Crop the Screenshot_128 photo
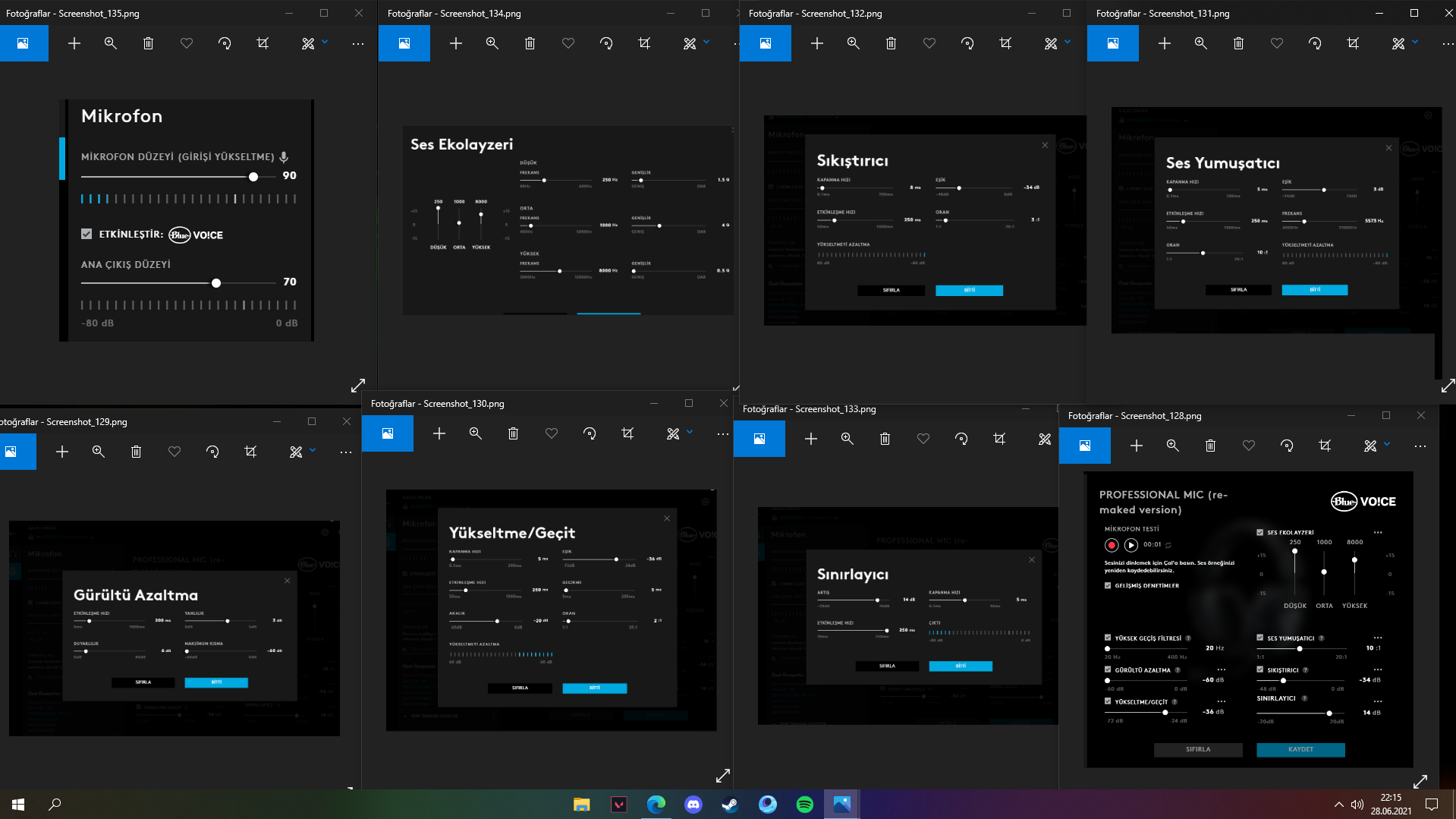 click(1325, 446)
